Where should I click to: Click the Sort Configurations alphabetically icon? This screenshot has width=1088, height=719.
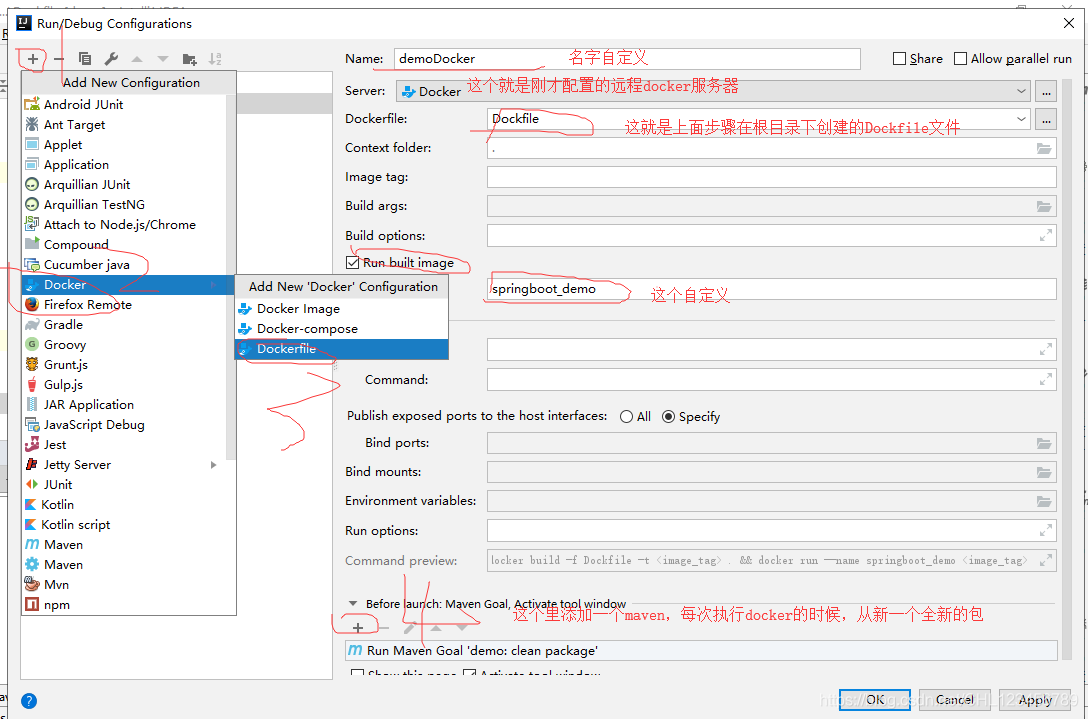(x=215, y=59)
